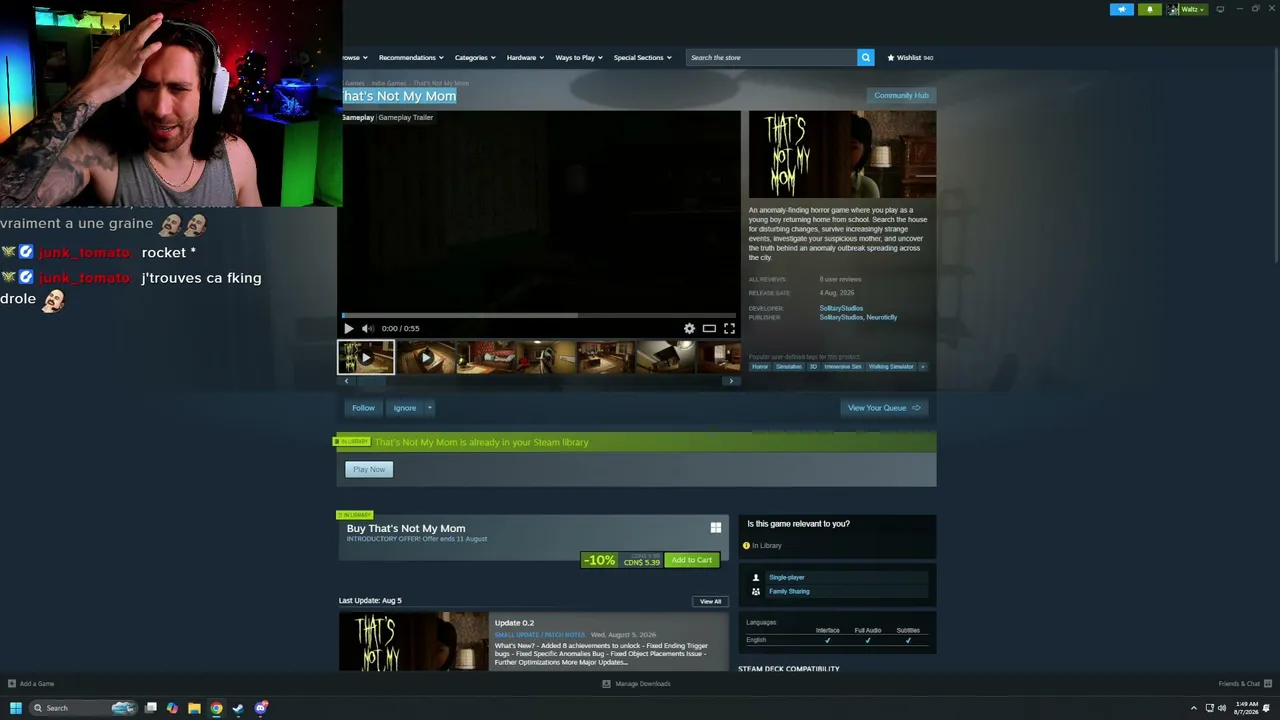The height and width of the screenshot is (720, 1280).
Task: Show hidden system tray icons
Action: coord(1193,708)
